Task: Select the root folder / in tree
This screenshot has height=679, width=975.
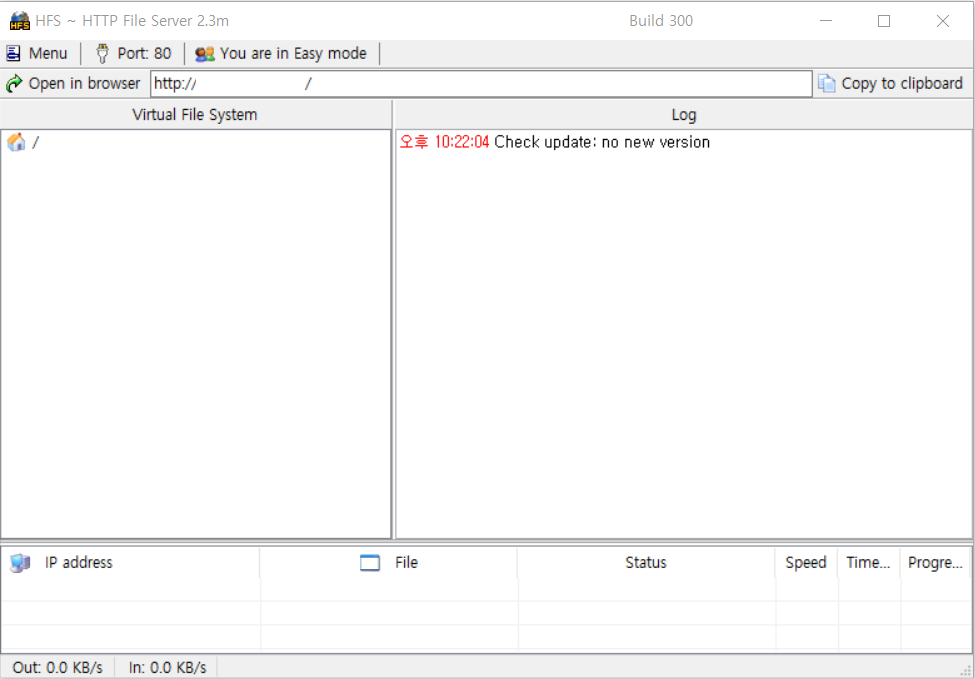Action: pos(22,142)
